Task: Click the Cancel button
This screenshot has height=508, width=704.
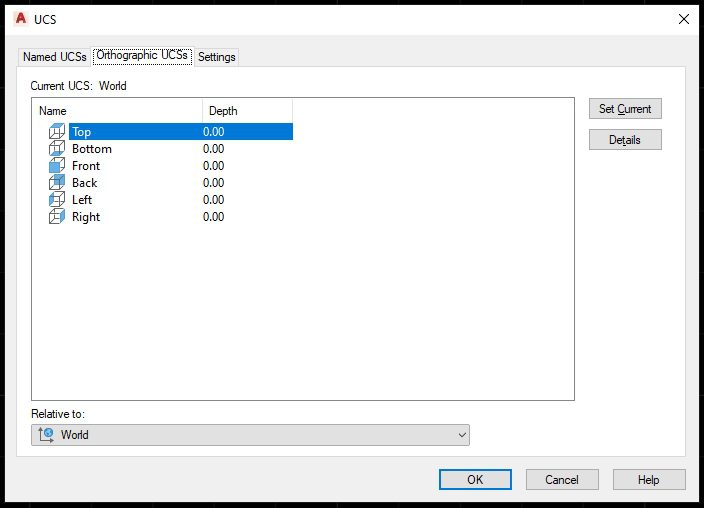Action: click(562, 480)
